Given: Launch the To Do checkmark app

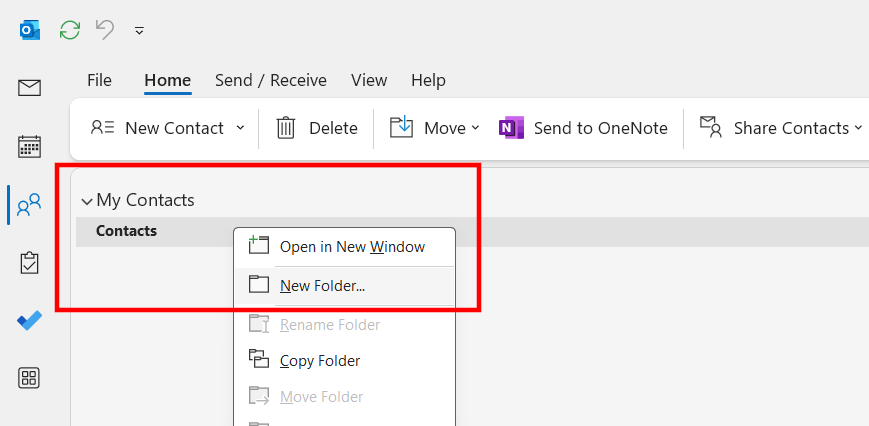Looking at the screenshot, I should pos(29,320).
